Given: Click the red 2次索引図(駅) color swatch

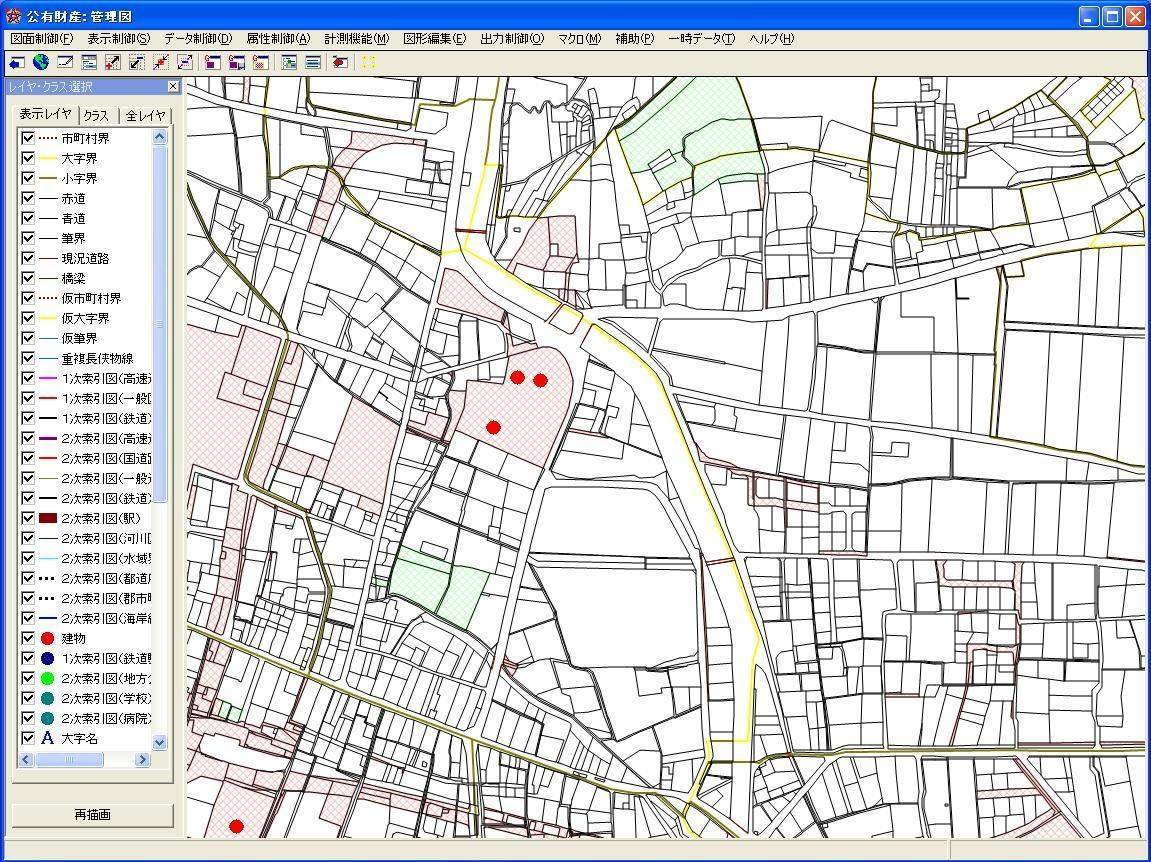Looking at the screenshot, I should click(47, 518).
